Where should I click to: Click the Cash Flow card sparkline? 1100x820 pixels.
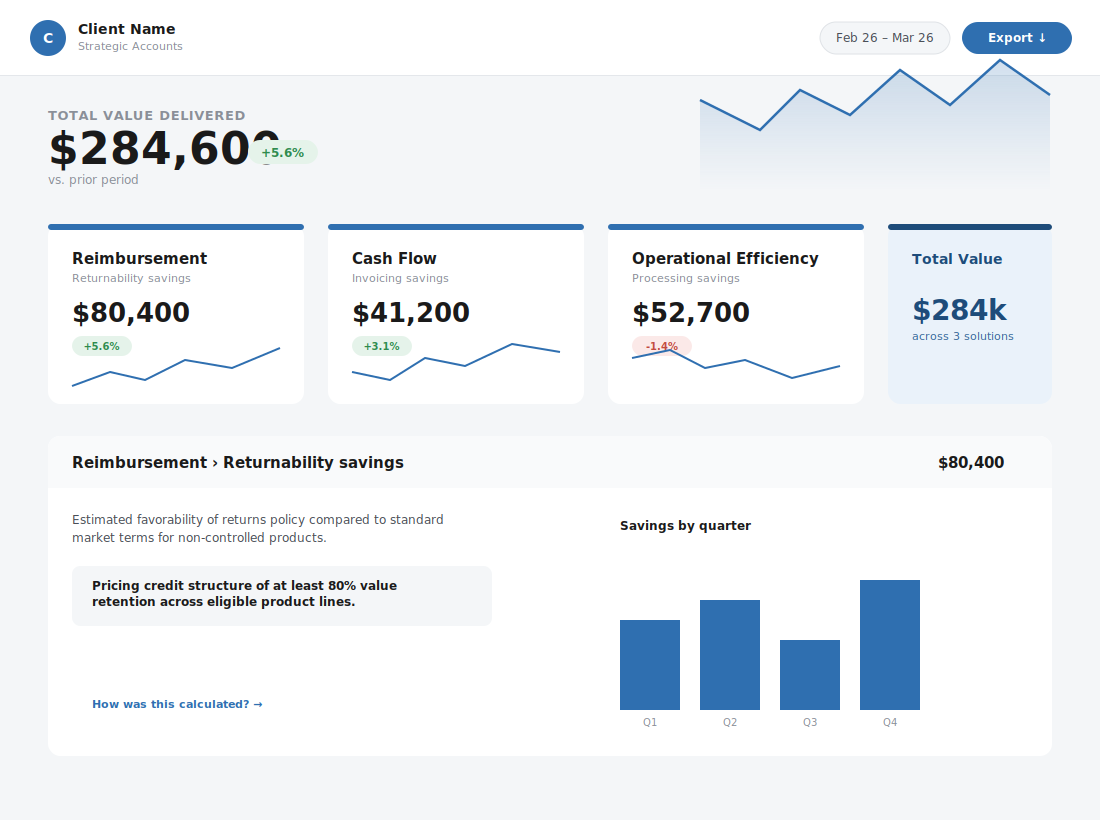coord(456,362)
